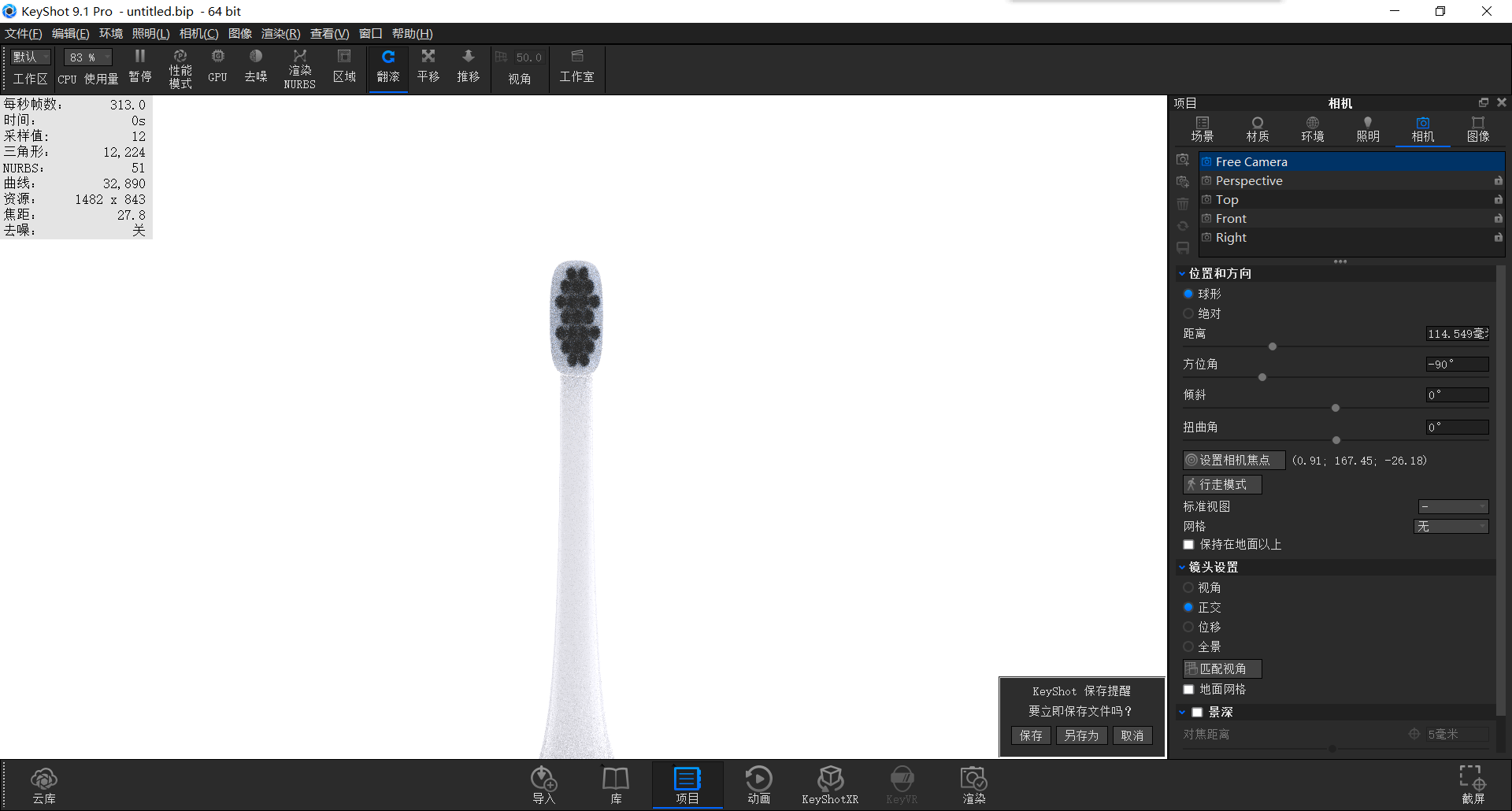Image resolution: width=1512 pixels, height=811 pixels.
Task: Click 保存 in the save reminder dialog
Action: [1030, 735]
